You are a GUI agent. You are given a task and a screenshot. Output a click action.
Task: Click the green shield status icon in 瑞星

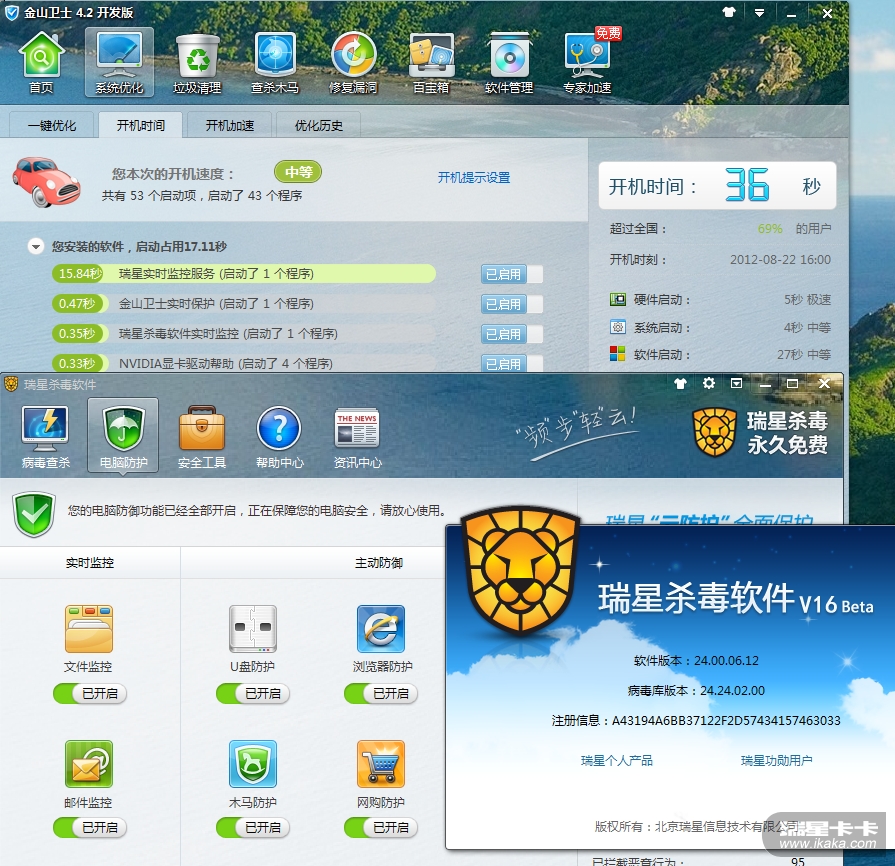pyautogui.click(x=34, y=514)
